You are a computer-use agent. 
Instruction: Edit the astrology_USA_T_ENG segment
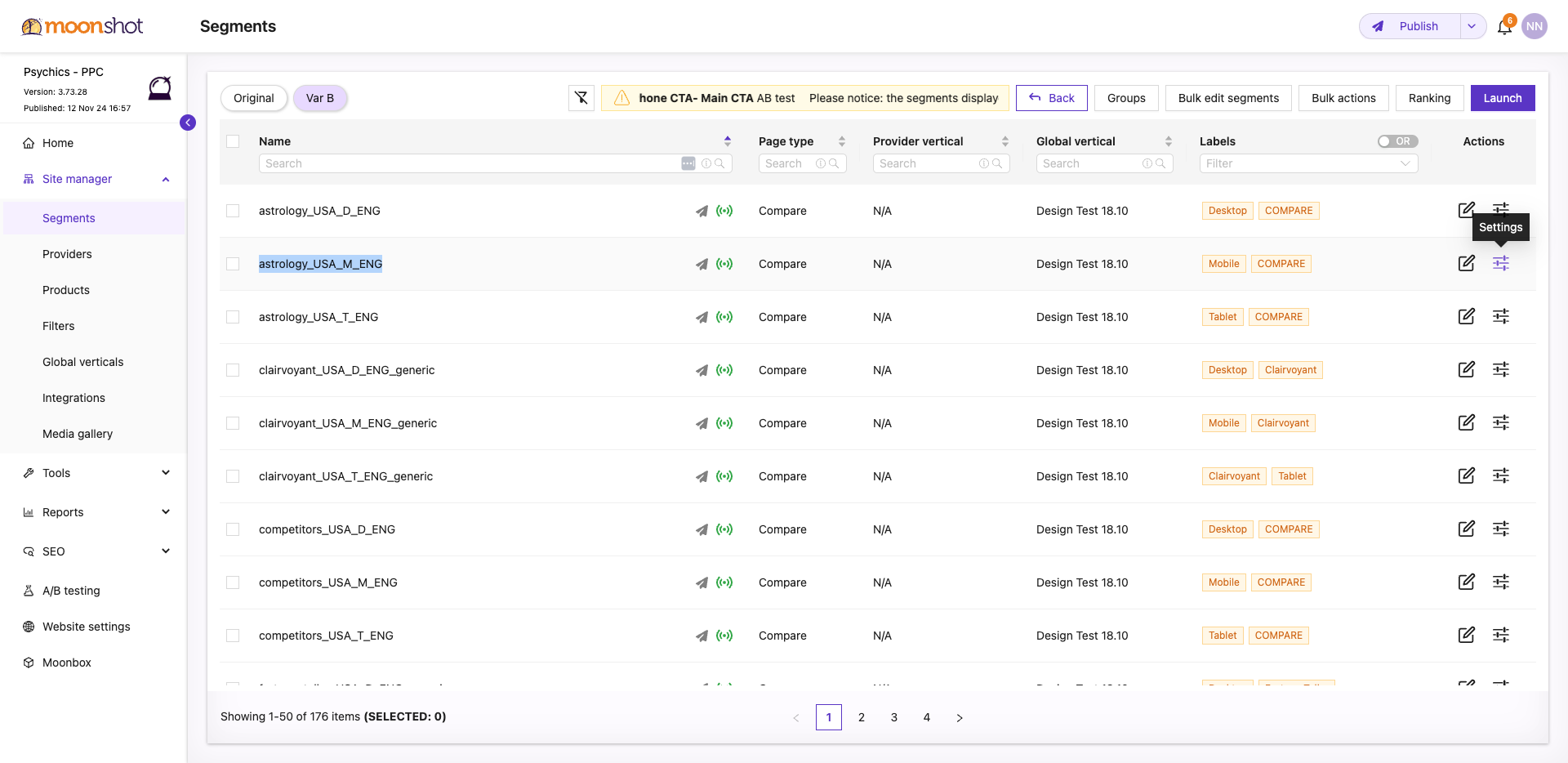pos(1467,316)
